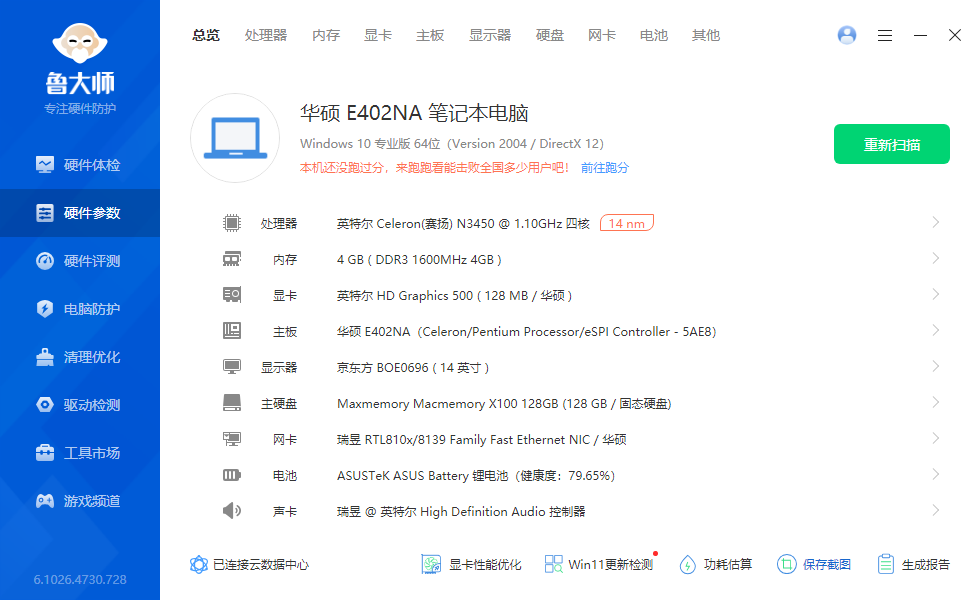Click the RTL810x/8139 Ethernet NIC text

(481, 439)
